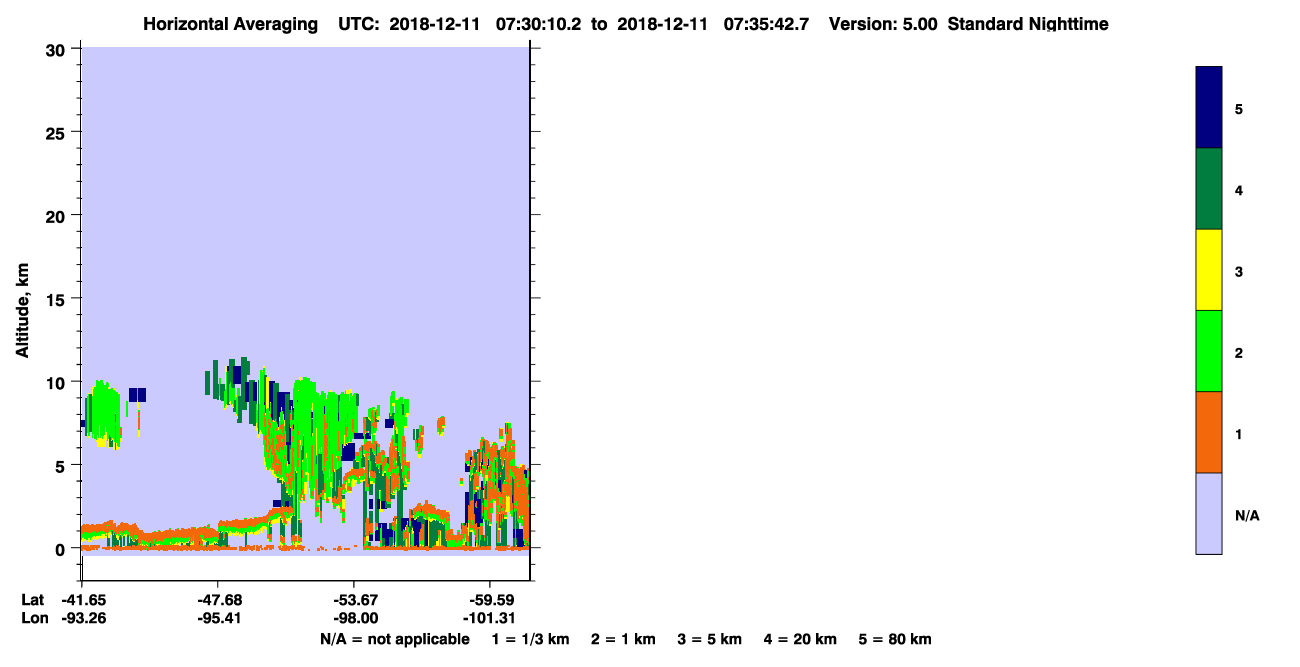Screen dimensions: 1300x667
Task: Click longitude value -101.31
Action: pyautogui.click(x=489, y=619)
